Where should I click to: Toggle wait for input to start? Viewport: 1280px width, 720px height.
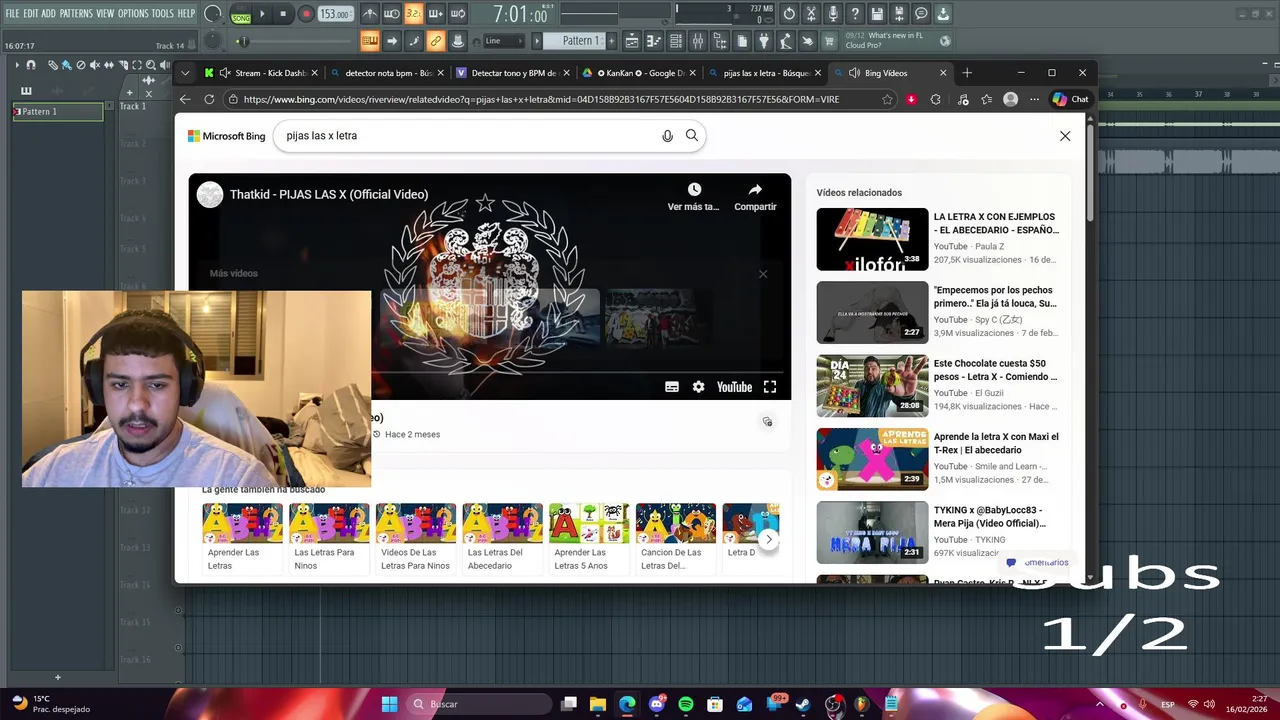(x=392, y=14)
